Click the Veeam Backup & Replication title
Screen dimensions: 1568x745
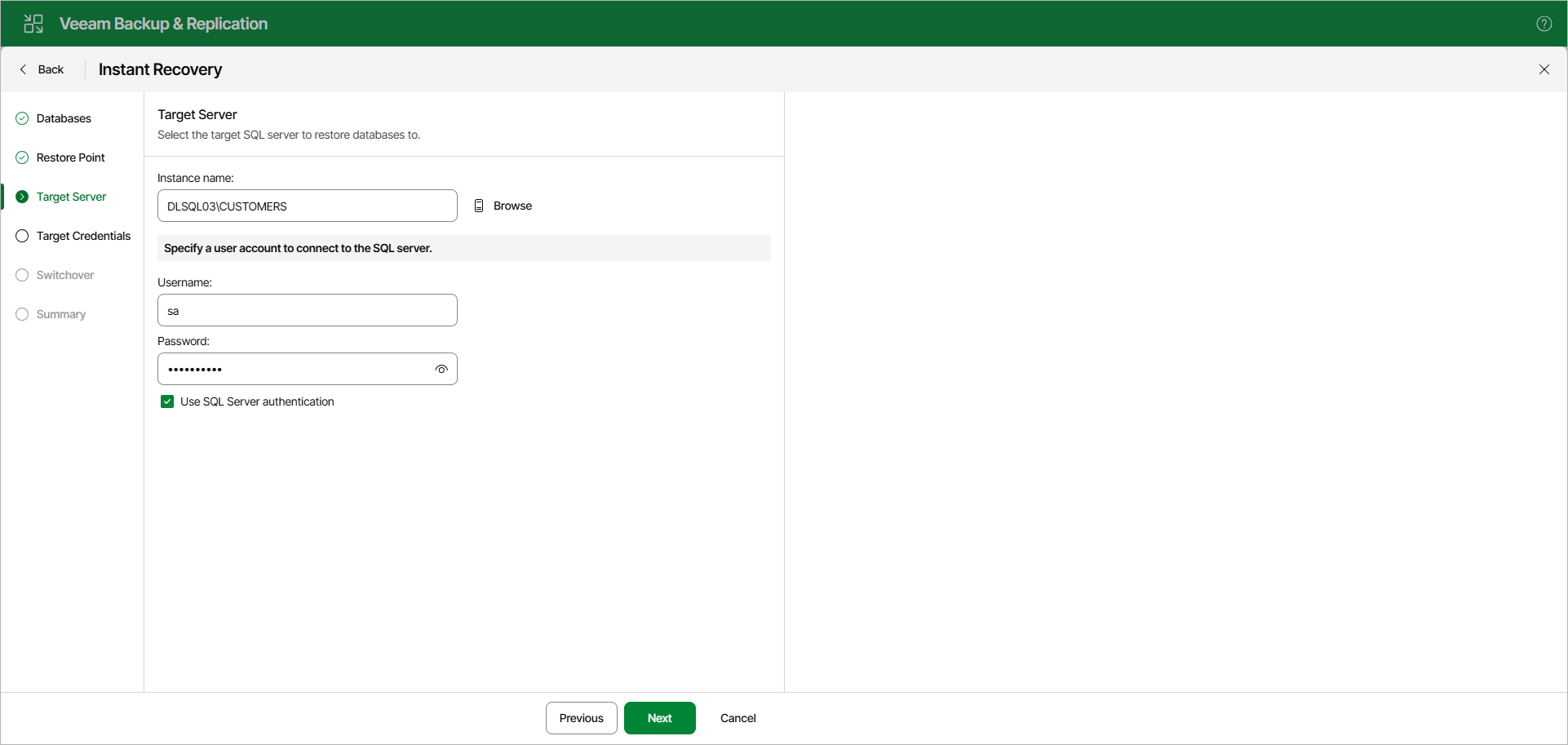point(163,24)
